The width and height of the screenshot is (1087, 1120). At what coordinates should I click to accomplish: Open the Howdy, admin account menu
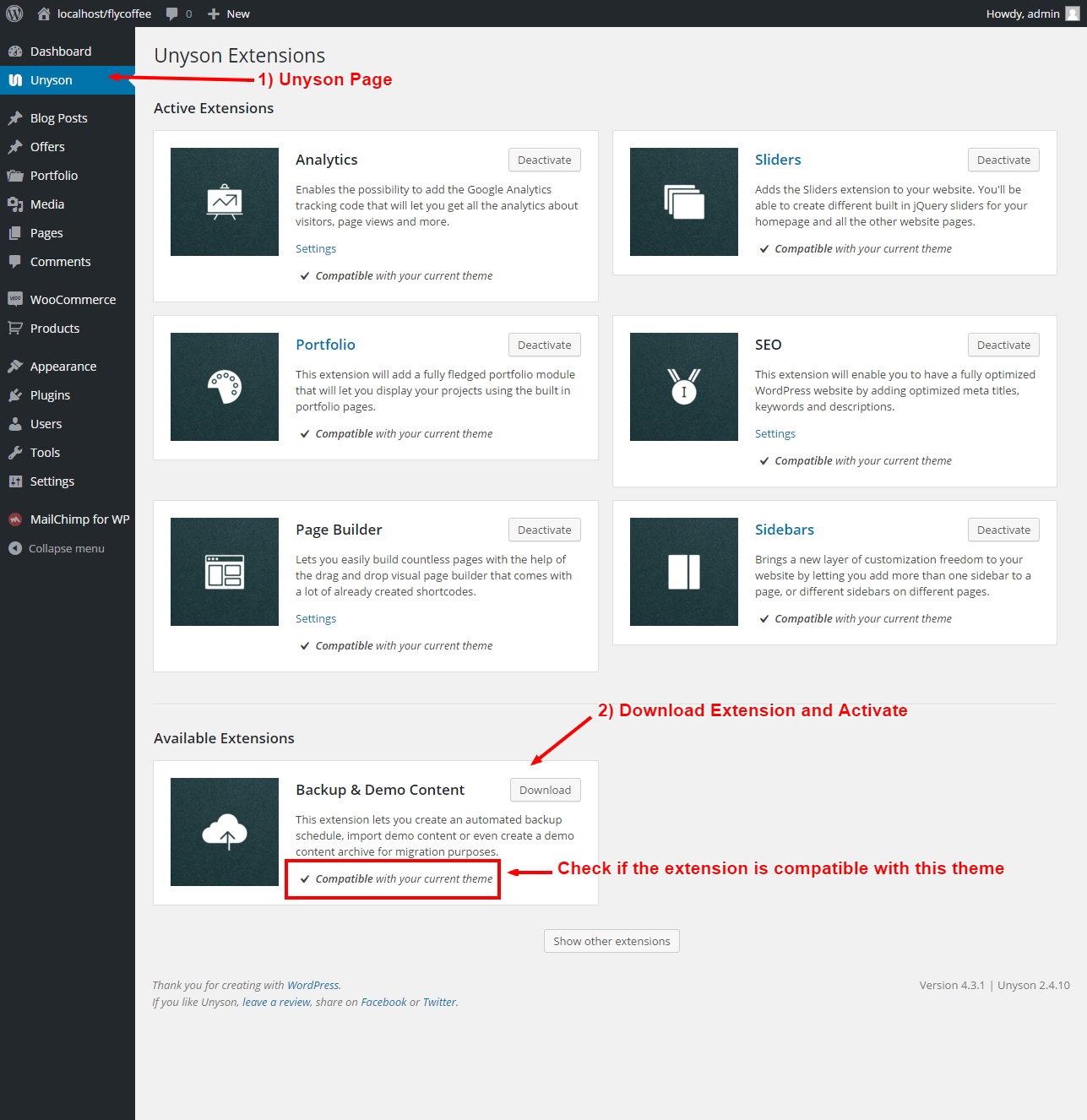click(1031, 14)
